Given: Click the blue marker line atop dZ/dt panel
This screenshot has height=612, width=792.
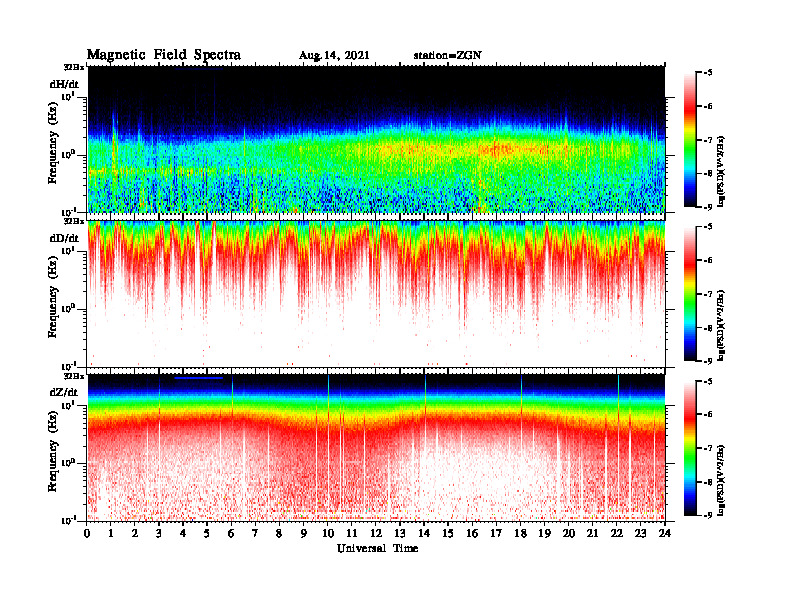Looking at the screenshot, I should point(199,378).
